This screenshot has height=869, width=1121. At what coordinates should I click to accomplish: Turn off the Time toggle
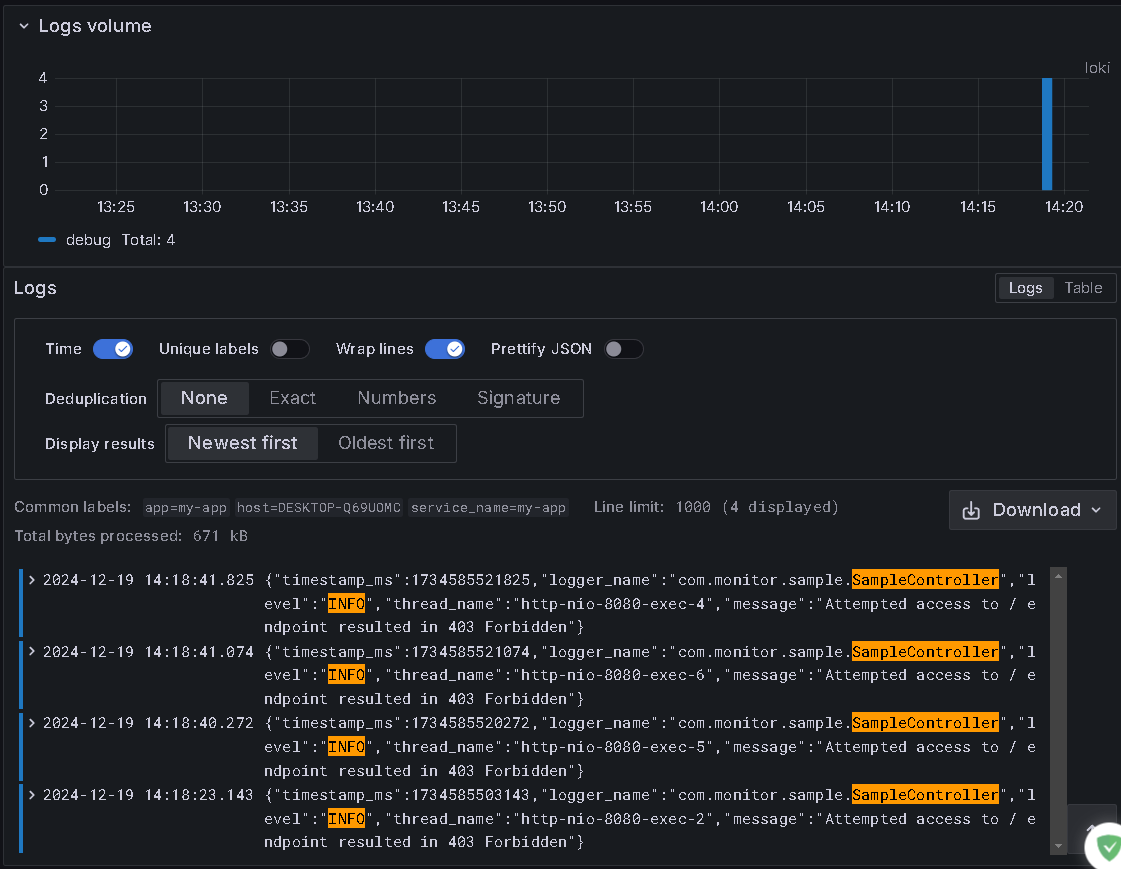tap(113, 349)
